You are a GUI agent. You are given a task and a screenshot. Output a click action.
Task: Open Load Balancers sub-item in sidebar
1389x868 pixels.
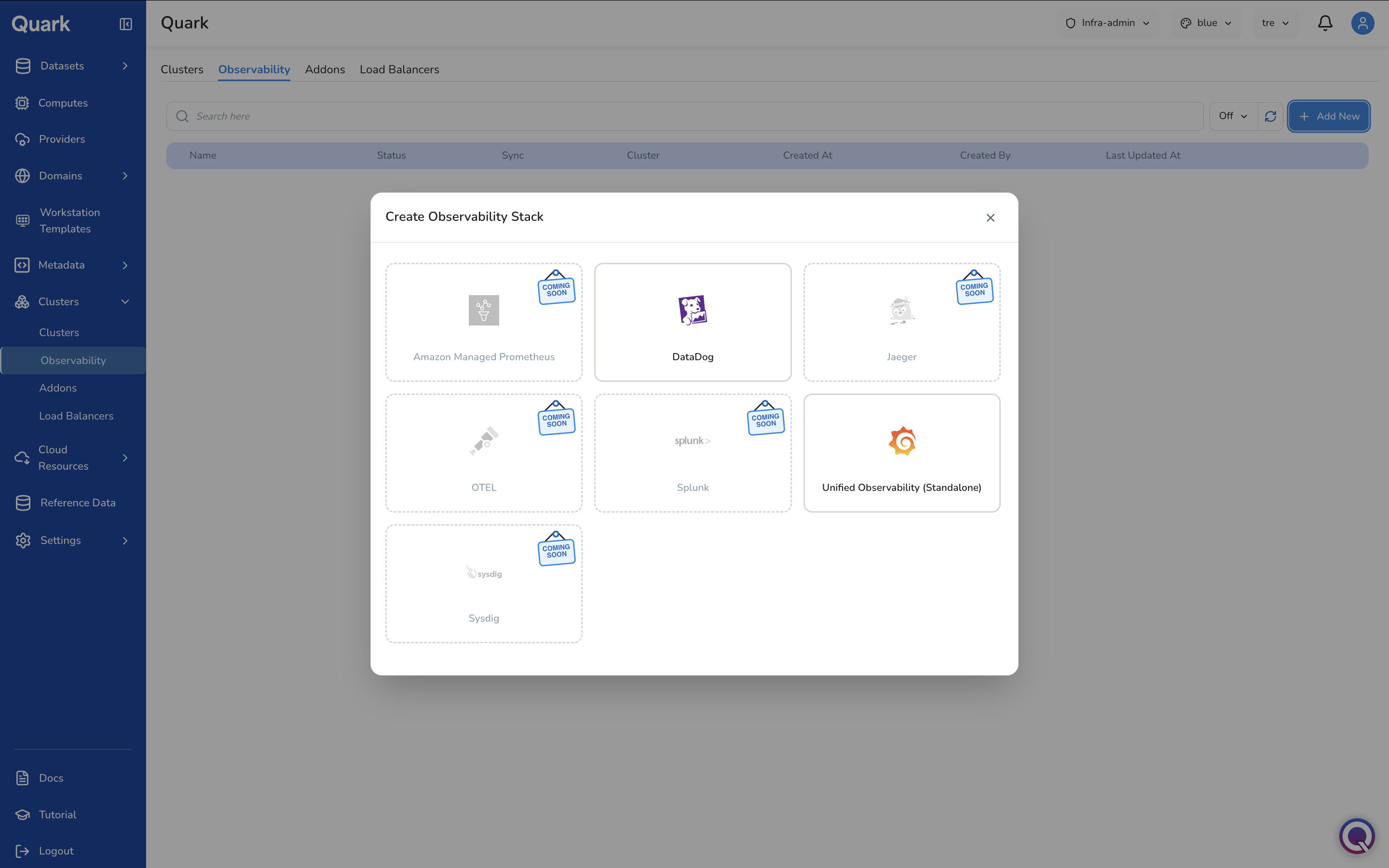pyautogui.click(x=76, y=416)
